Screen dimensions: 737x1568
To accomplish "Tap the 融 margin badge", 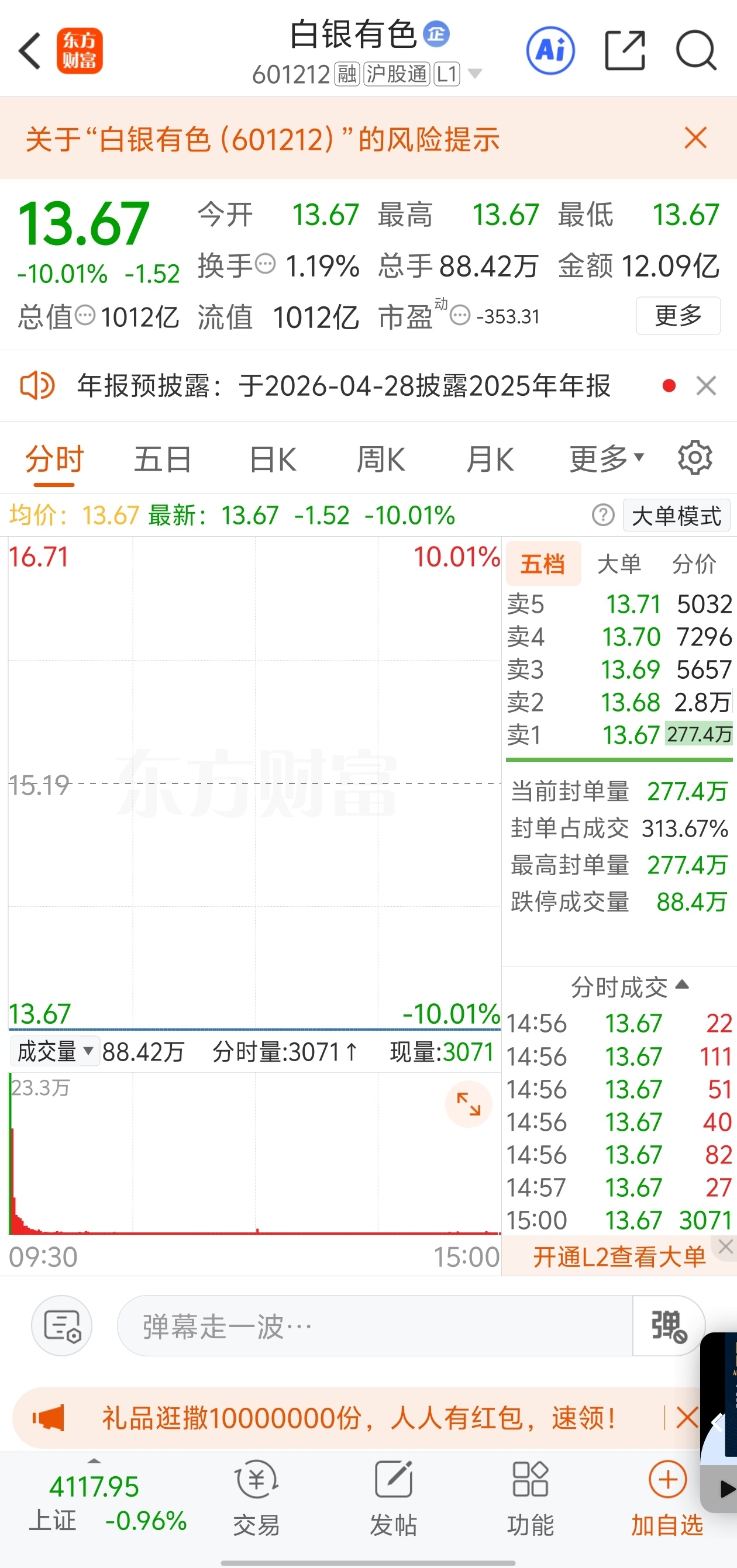I will [347, 74].
